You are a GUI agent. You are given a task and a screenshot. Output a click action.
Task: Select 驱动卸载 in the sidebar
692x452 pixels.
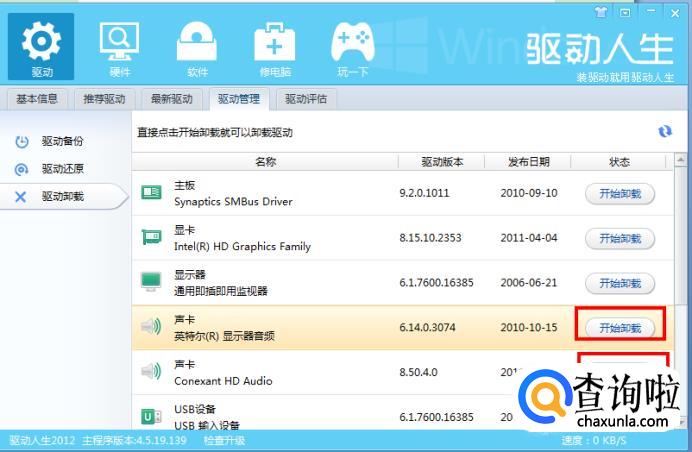[x=62, y=196]
